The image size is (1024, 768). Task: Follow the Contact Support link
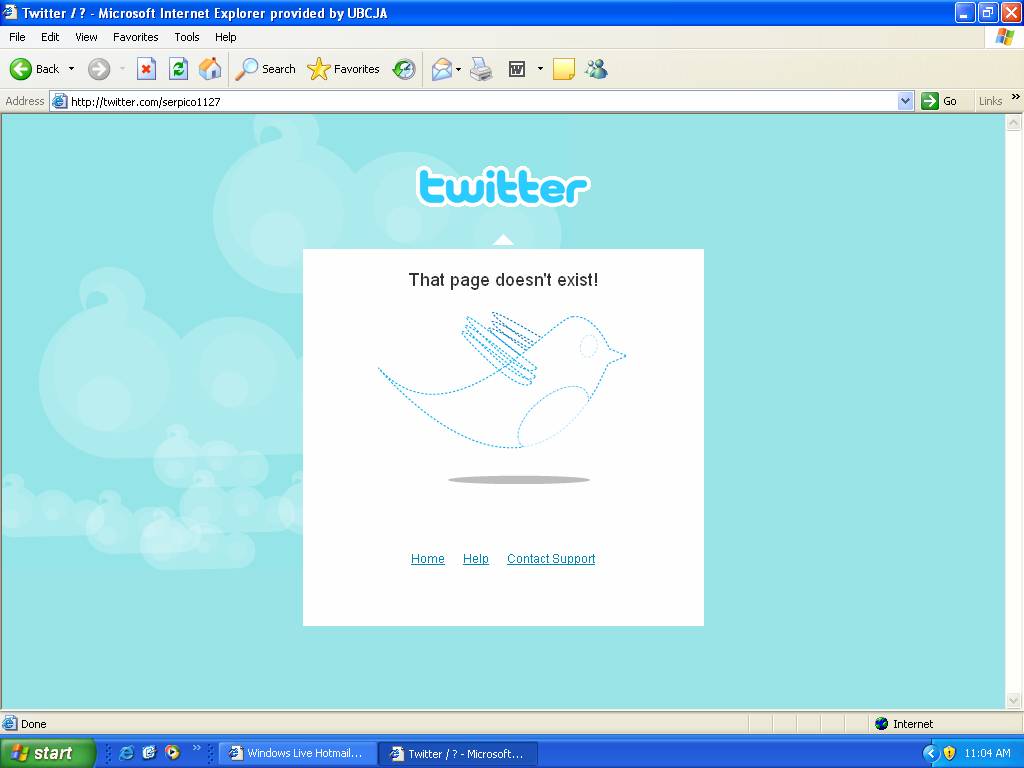(551, 559)
